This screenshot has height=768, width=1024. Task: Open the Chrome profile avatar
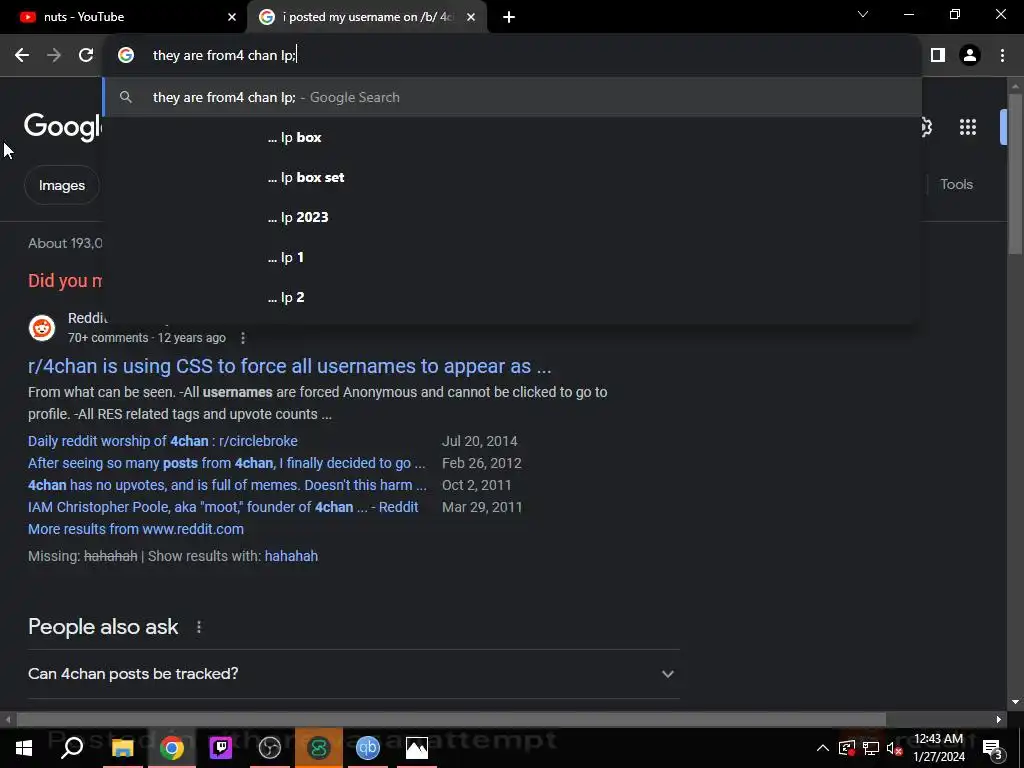click(970, 56)
